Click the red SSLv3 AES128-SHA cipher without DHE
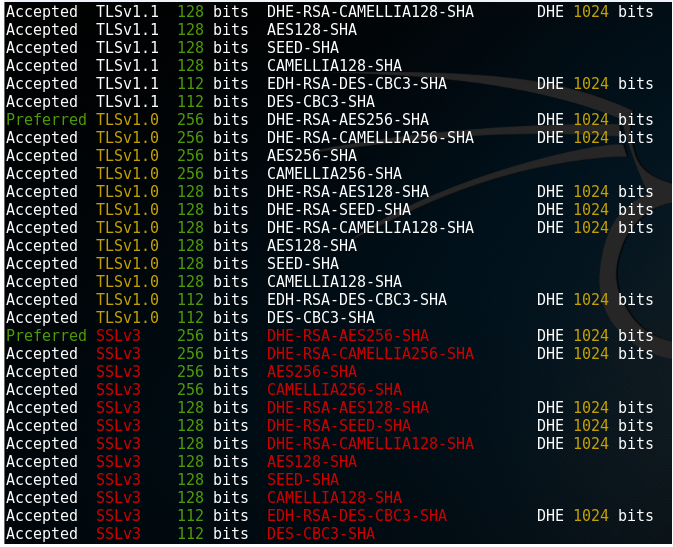Screen dimensions: 673x547 312,462
